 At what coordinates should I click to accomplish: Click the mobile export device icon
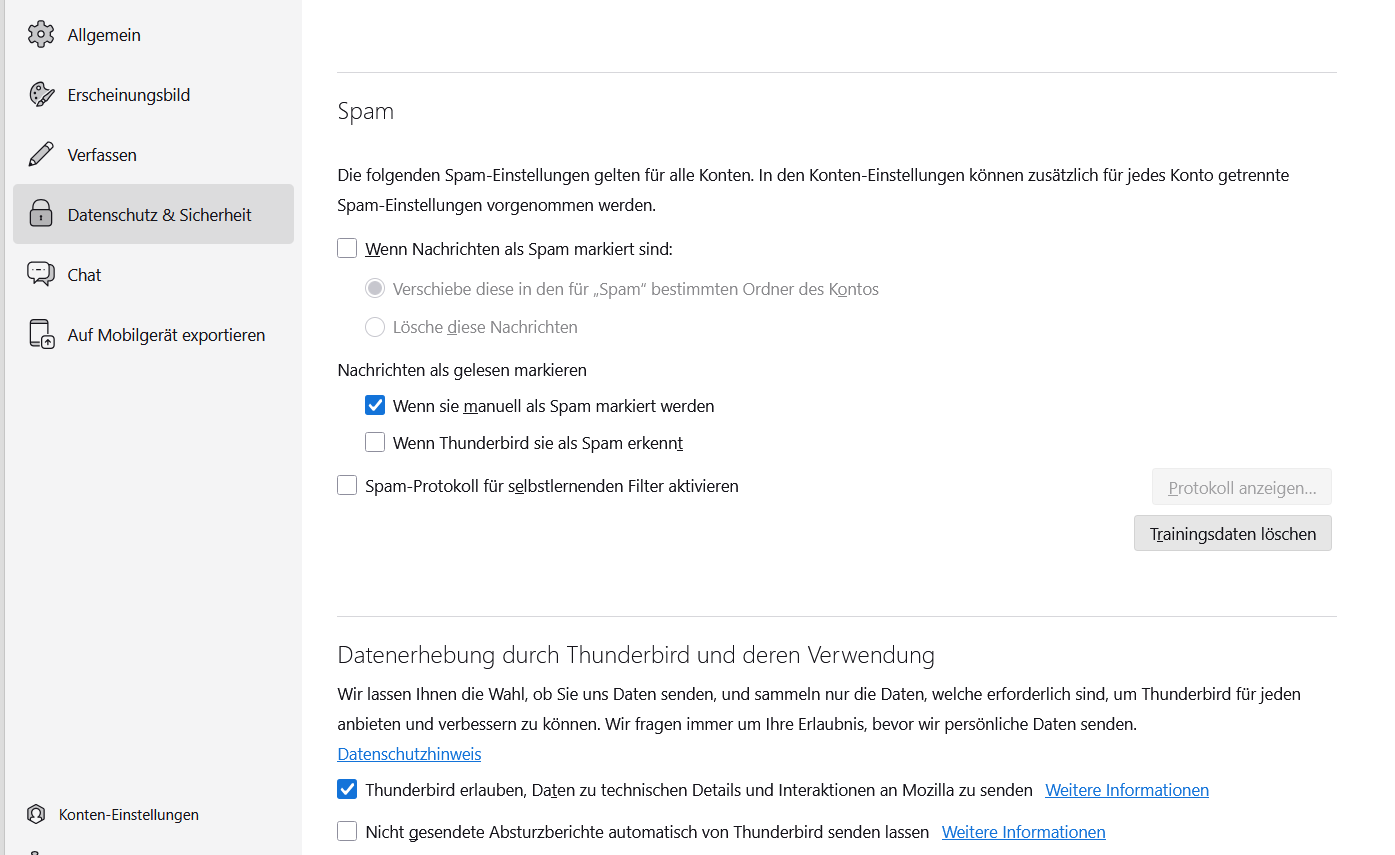coord(41,335)
